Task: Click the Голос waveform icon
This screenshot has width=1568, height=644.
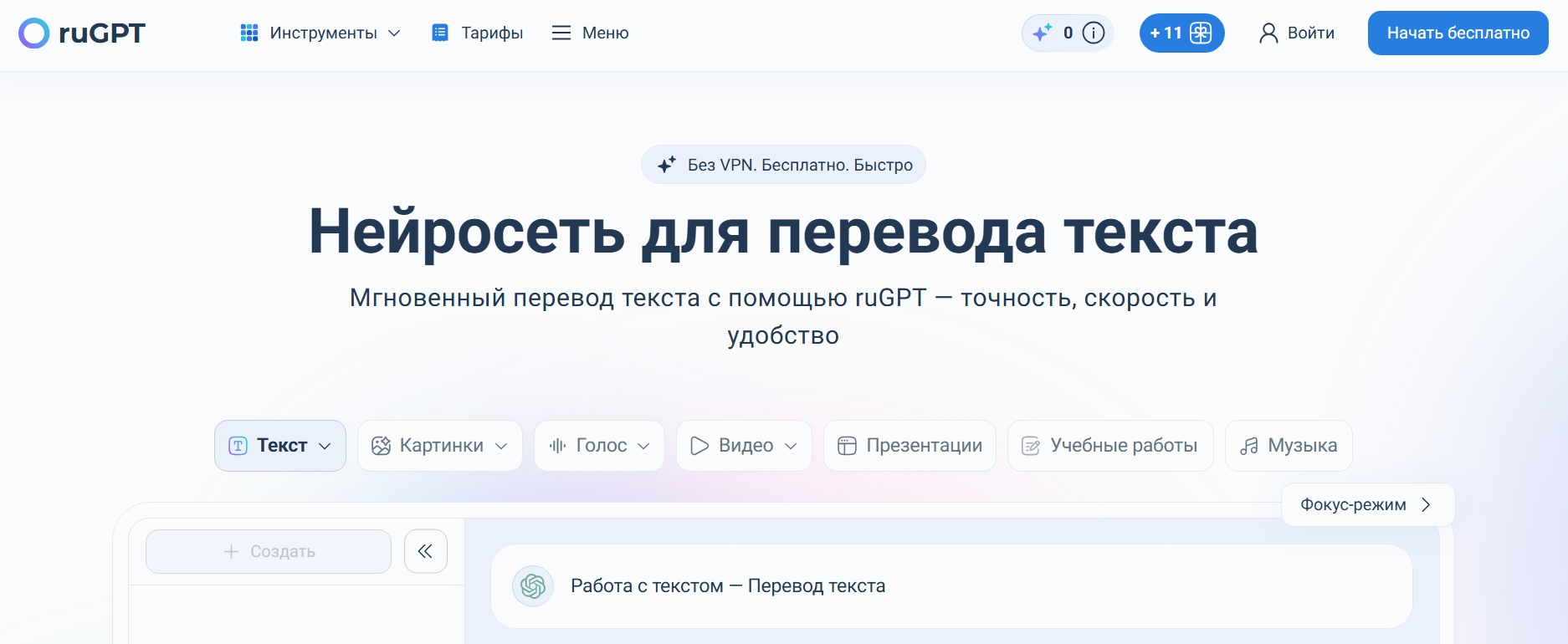Action: coord(558,446)
